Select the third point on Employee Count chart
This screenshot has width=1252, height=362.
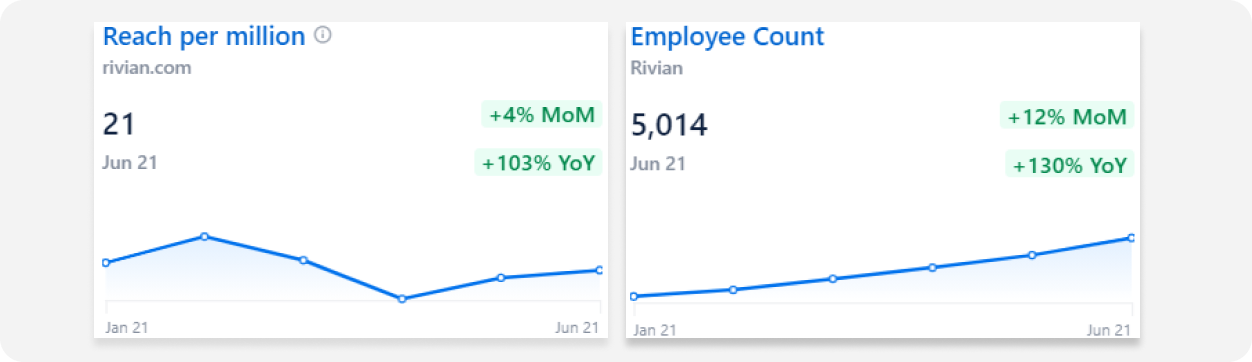(x=833, y=279)
